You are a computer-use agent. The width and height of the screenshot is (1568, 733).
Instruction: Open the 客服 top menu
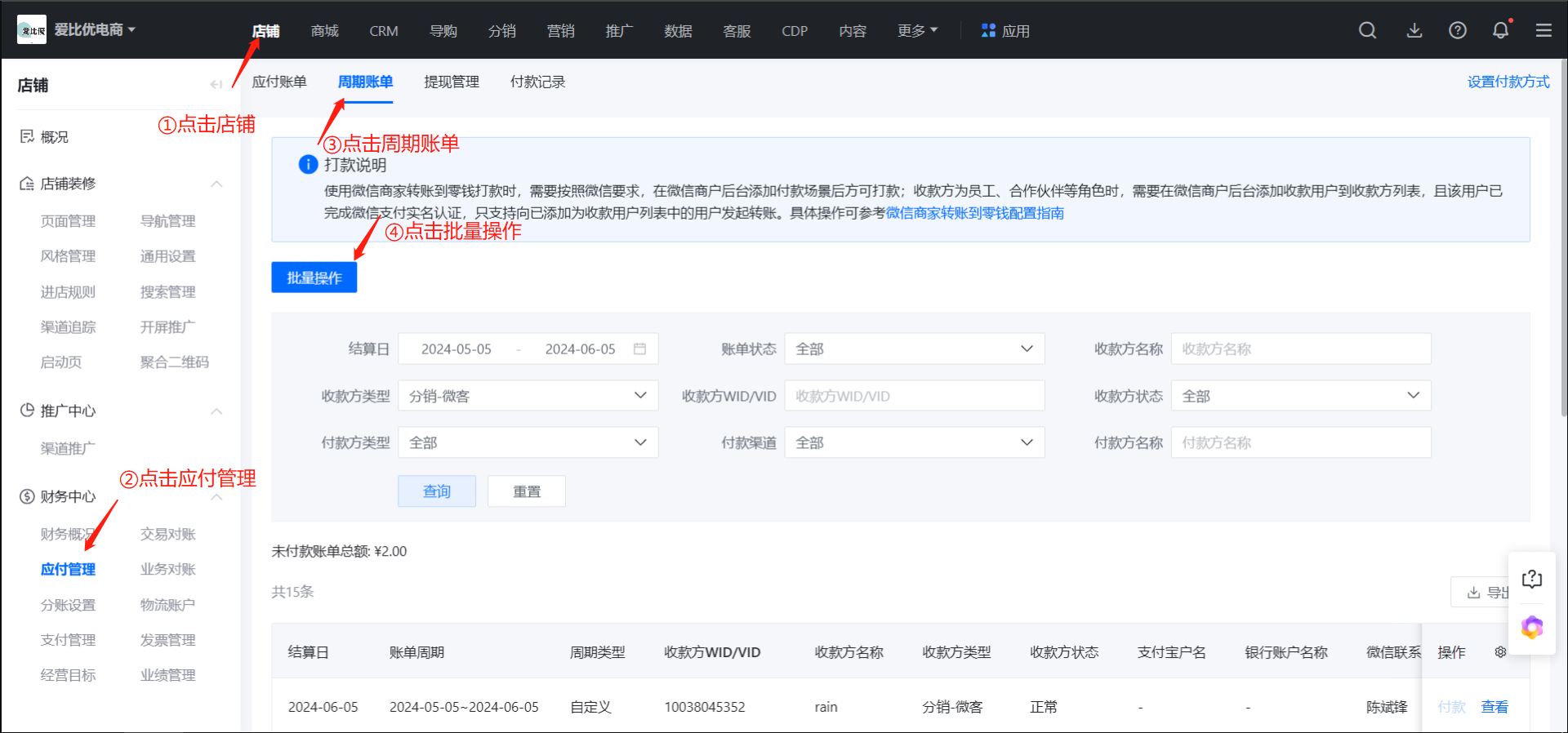pyautogui.click(x=737, y=31)
